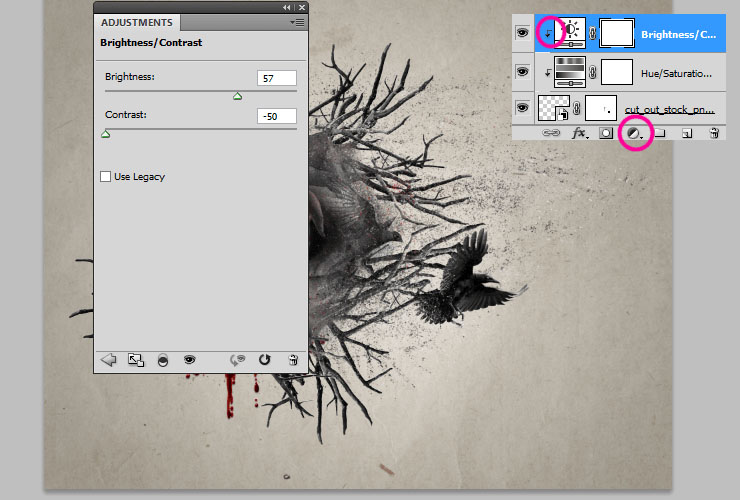Add a layer mask from Layers panel footer
Viewport: 740px width, 500px height.
point(606,132)
